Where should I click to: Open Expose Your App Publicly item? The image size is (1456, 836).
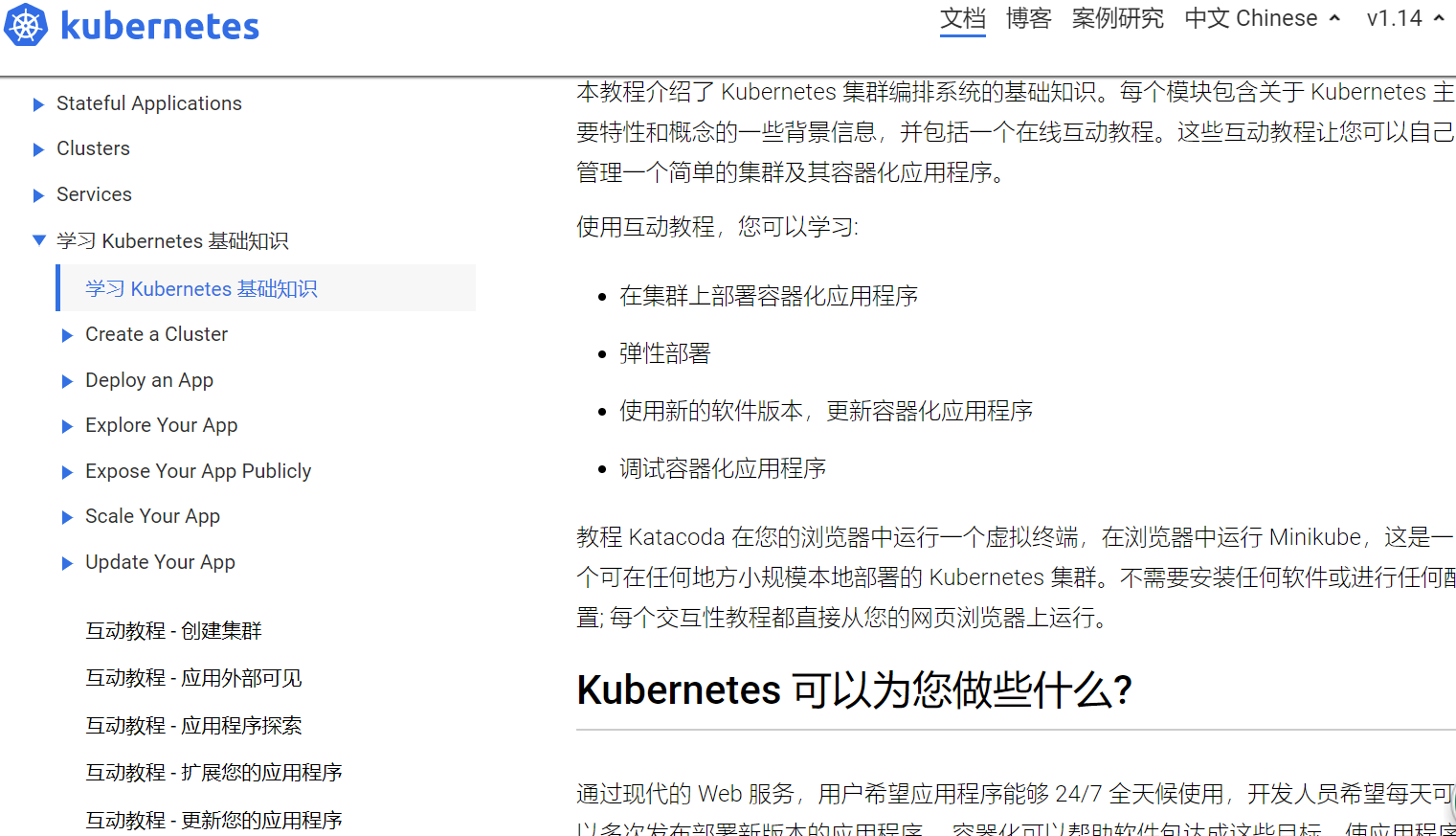198,471
